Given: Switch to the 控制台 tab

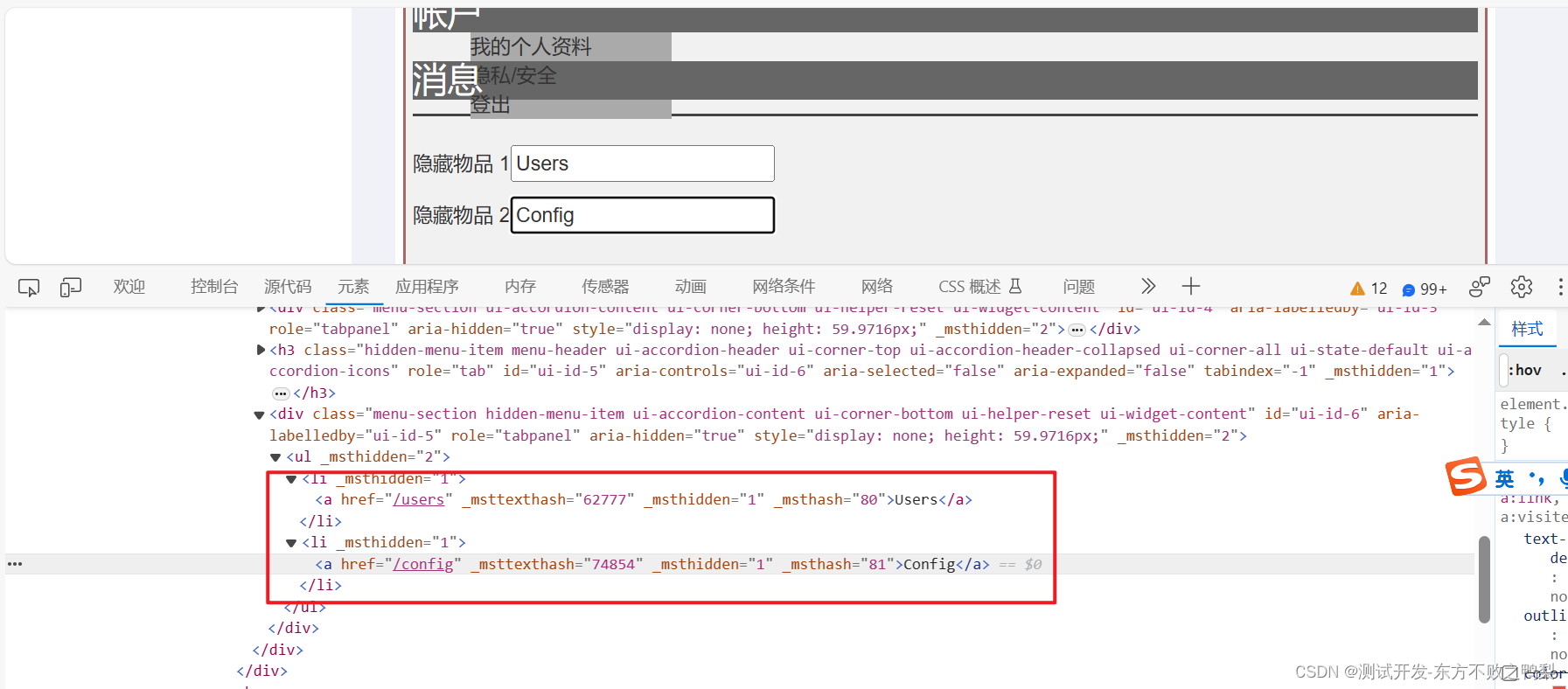Looking at the screenshot, I should [214, 287].
